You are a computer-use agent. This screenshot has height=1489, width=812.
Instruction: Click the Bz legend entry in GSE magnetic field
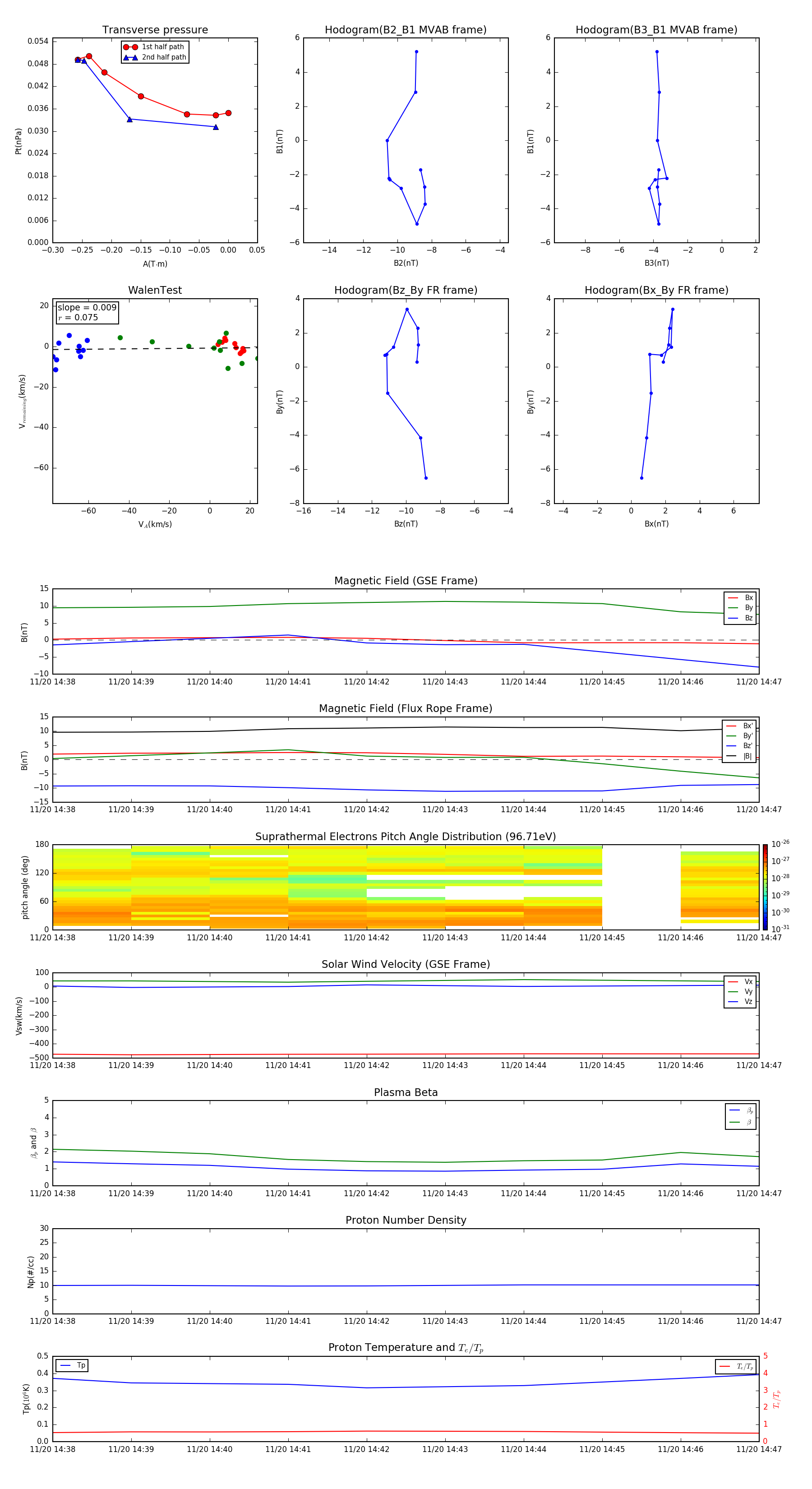tap(740, 619)
